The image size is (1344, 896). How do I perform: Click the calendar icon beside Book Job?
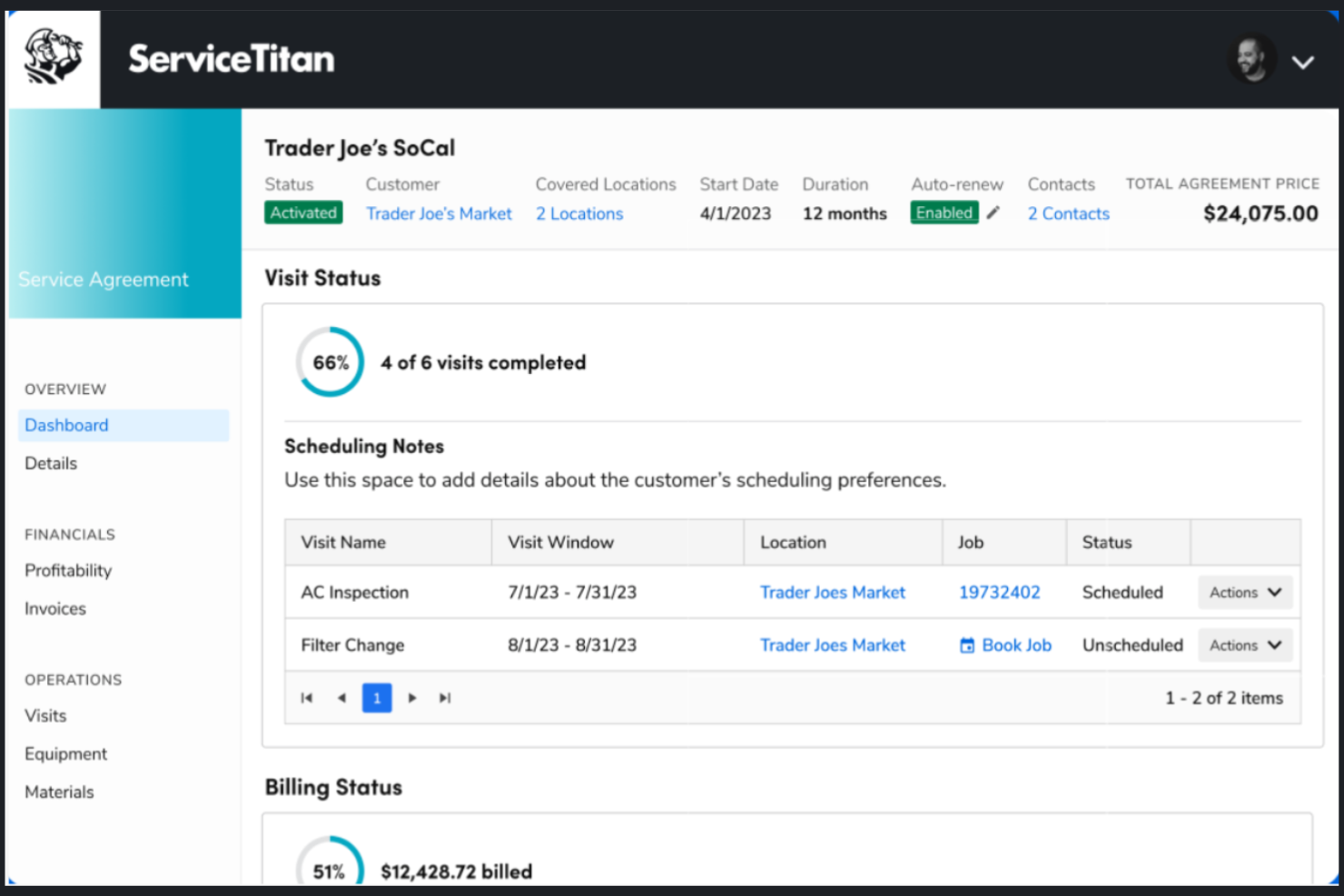coord(965,645)
